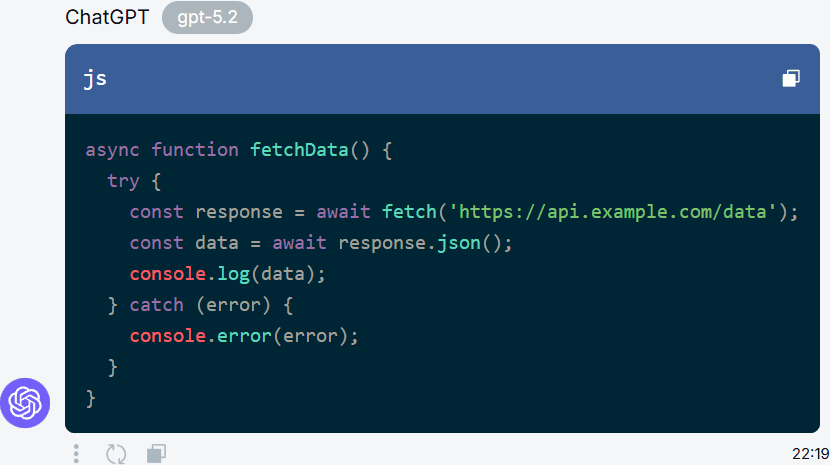This screenshot has height=465, width=830.
Task: Click the final closing brace of the function
Action: click(x=91, y=398)
